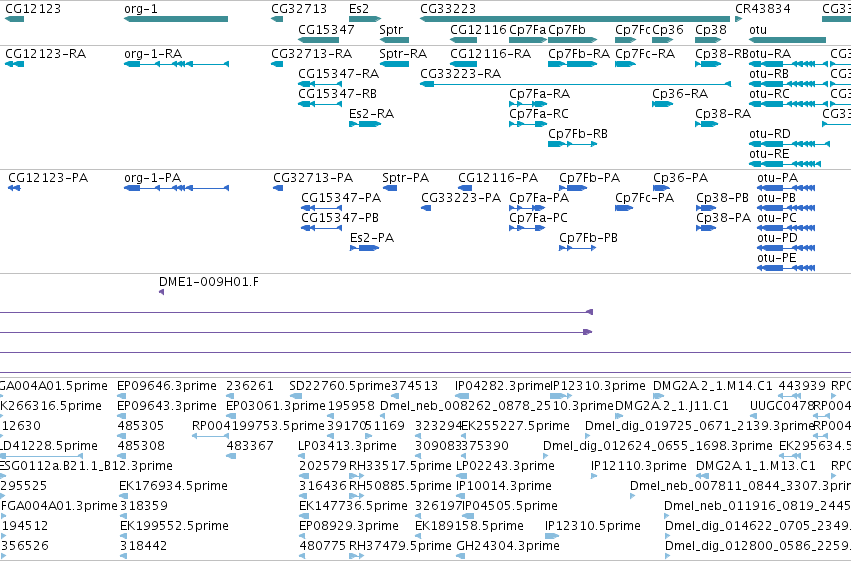Click the org-1 gene label
This screenshot has width=851, height=561.
(141, 9)
